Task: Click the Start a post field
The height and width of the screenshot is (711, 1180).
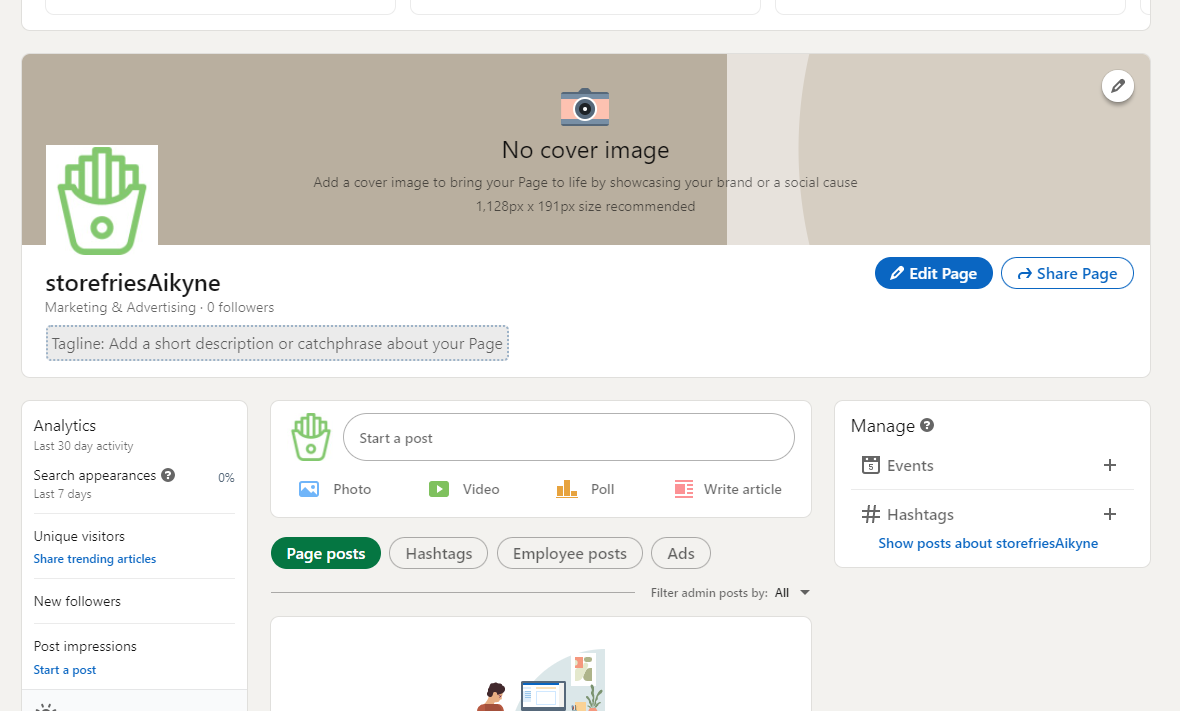Action: point(568,438)
